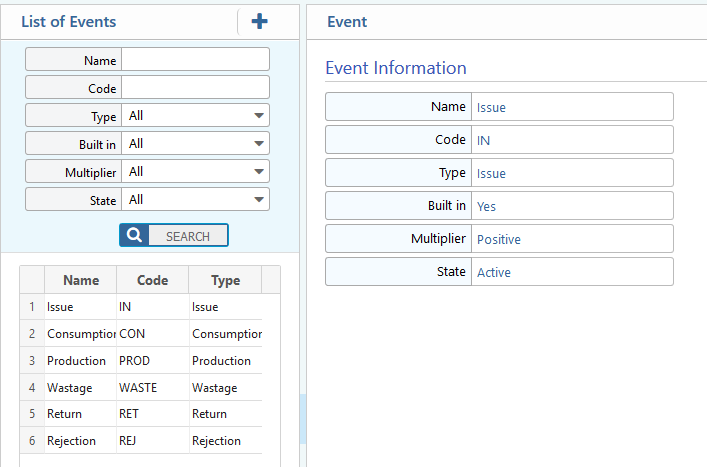Viewport: 707px width, 467px height.
Task: Open the Built in filter dropdown
Action: point(195,143)
